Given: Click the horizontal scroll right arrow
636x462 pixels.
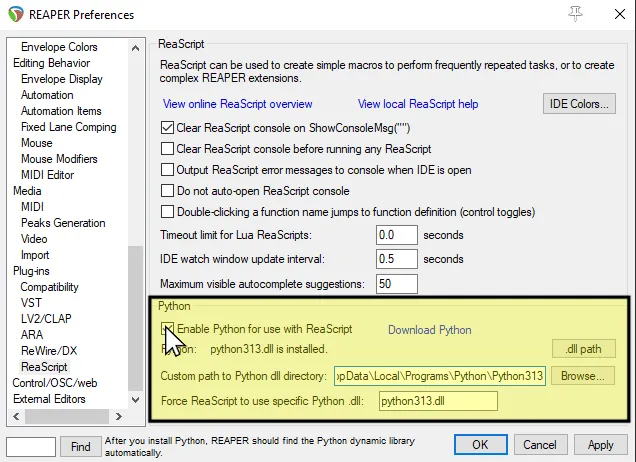Looking at the screenshot, I should [x=118, y=416].
